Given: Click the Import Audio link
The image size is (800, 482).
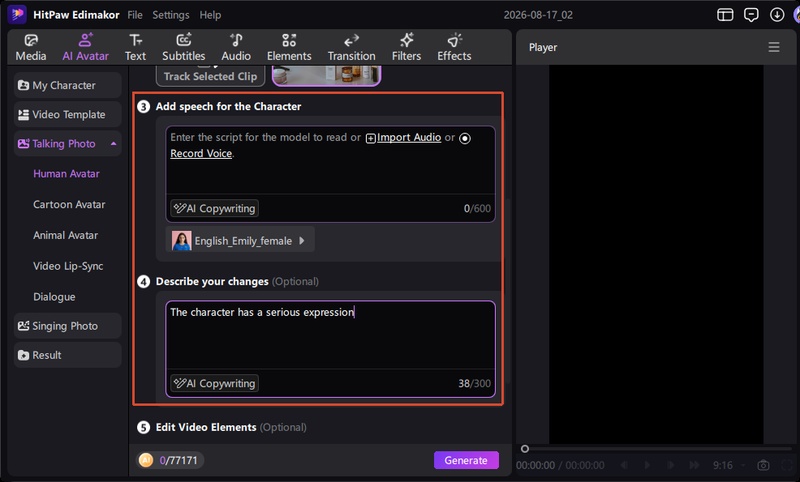Looking at the screenshot, I should pyautogui.click(x=409, y=137).
